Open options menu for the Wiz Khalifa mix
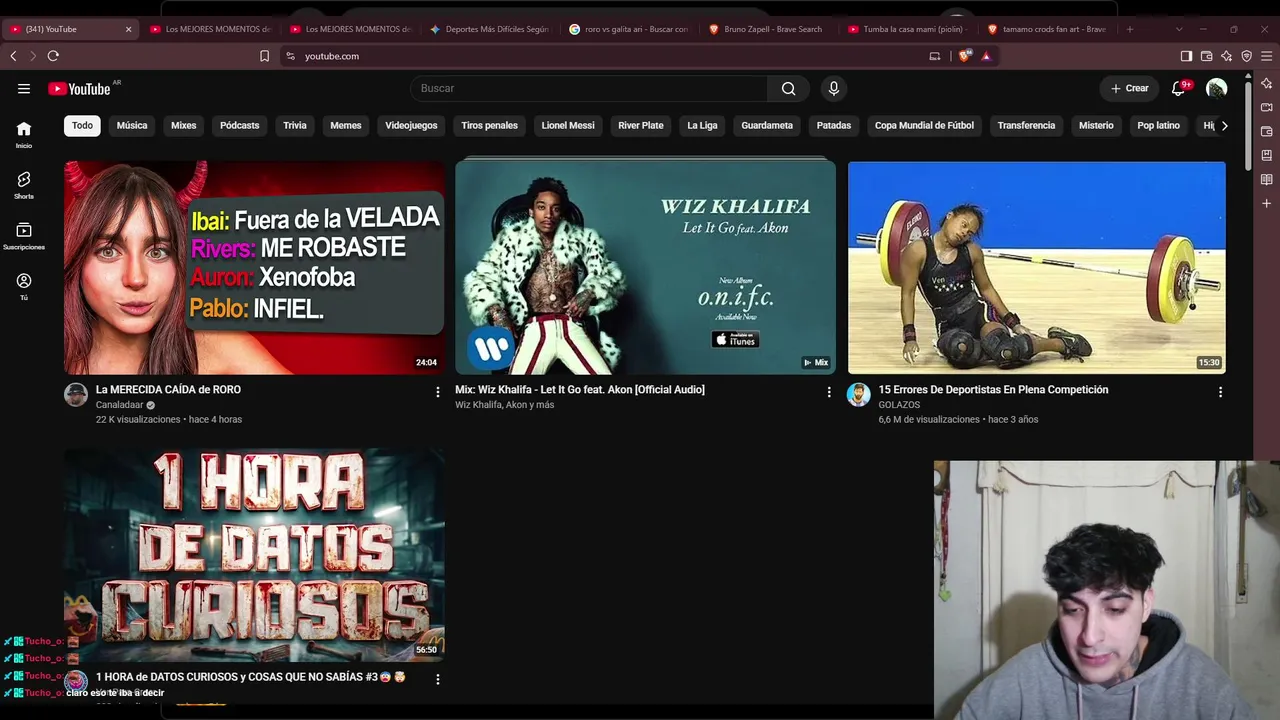Viewport: 1280px width, 720px height. coord(829,392)
